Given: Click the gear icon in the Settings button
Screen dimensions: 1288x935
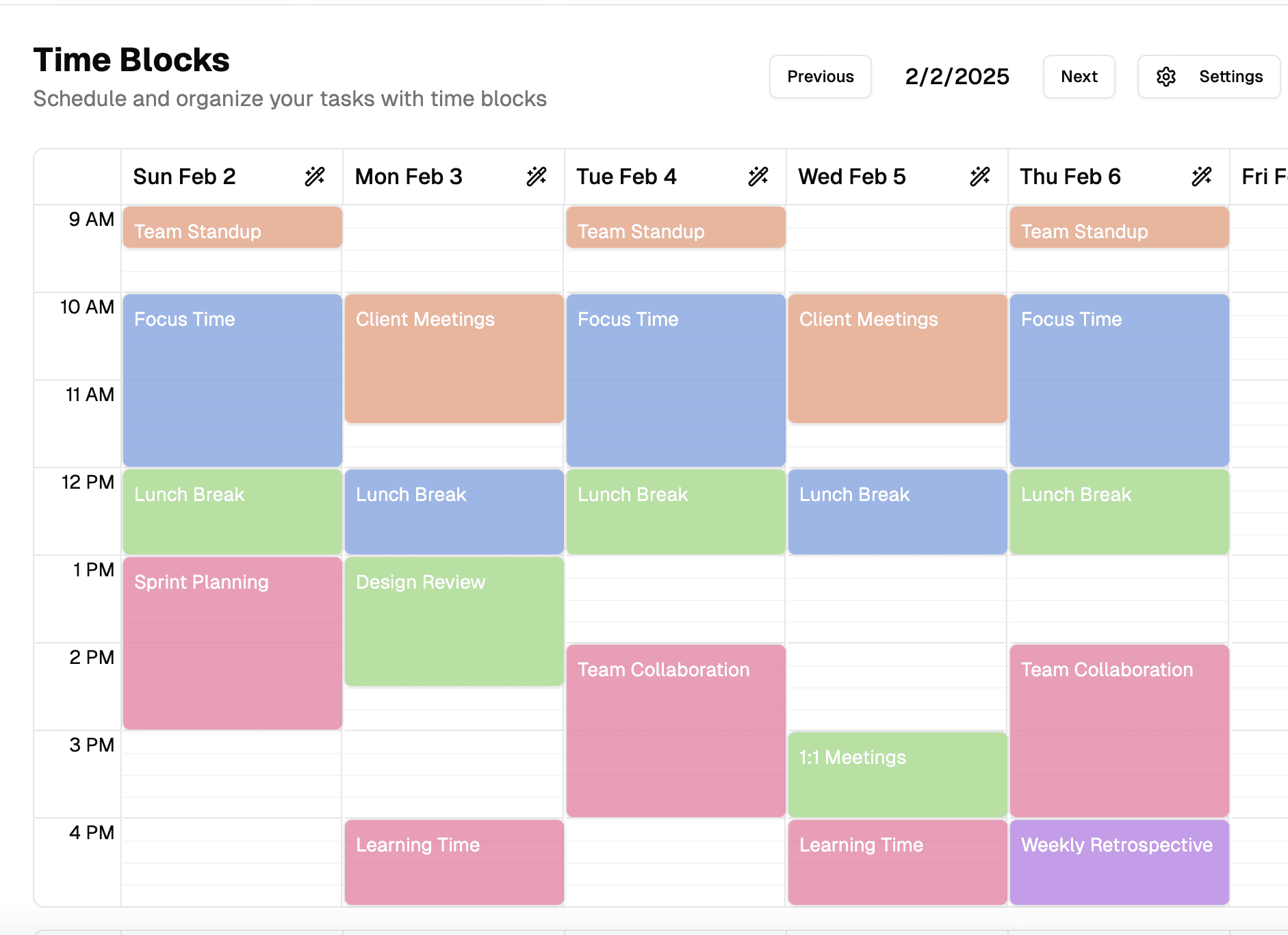Looking at the screenshot, I should 1167,77.
